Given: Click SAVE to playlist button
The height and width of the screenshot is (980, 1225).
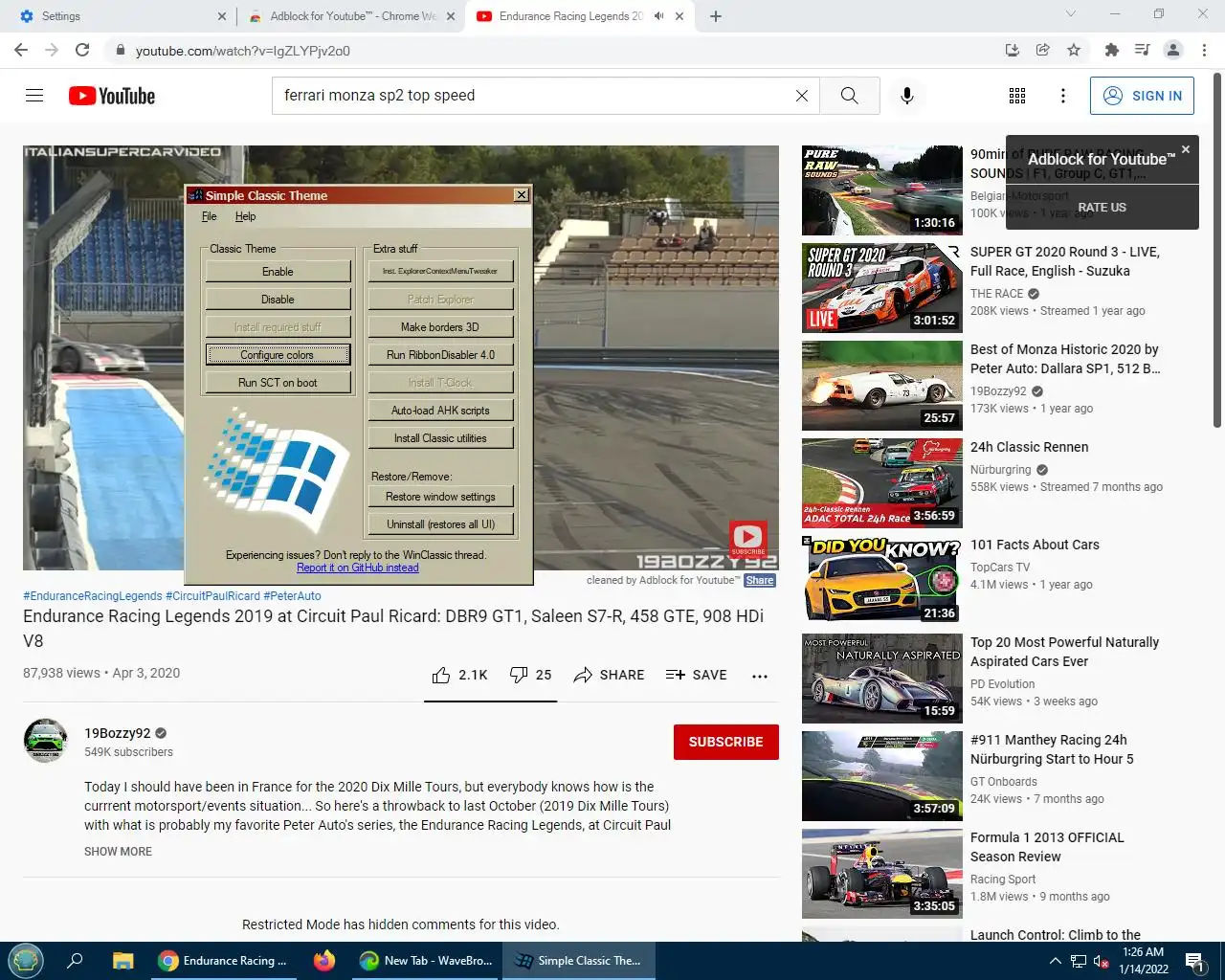Looking at the screenshot, I should (696, 675).
